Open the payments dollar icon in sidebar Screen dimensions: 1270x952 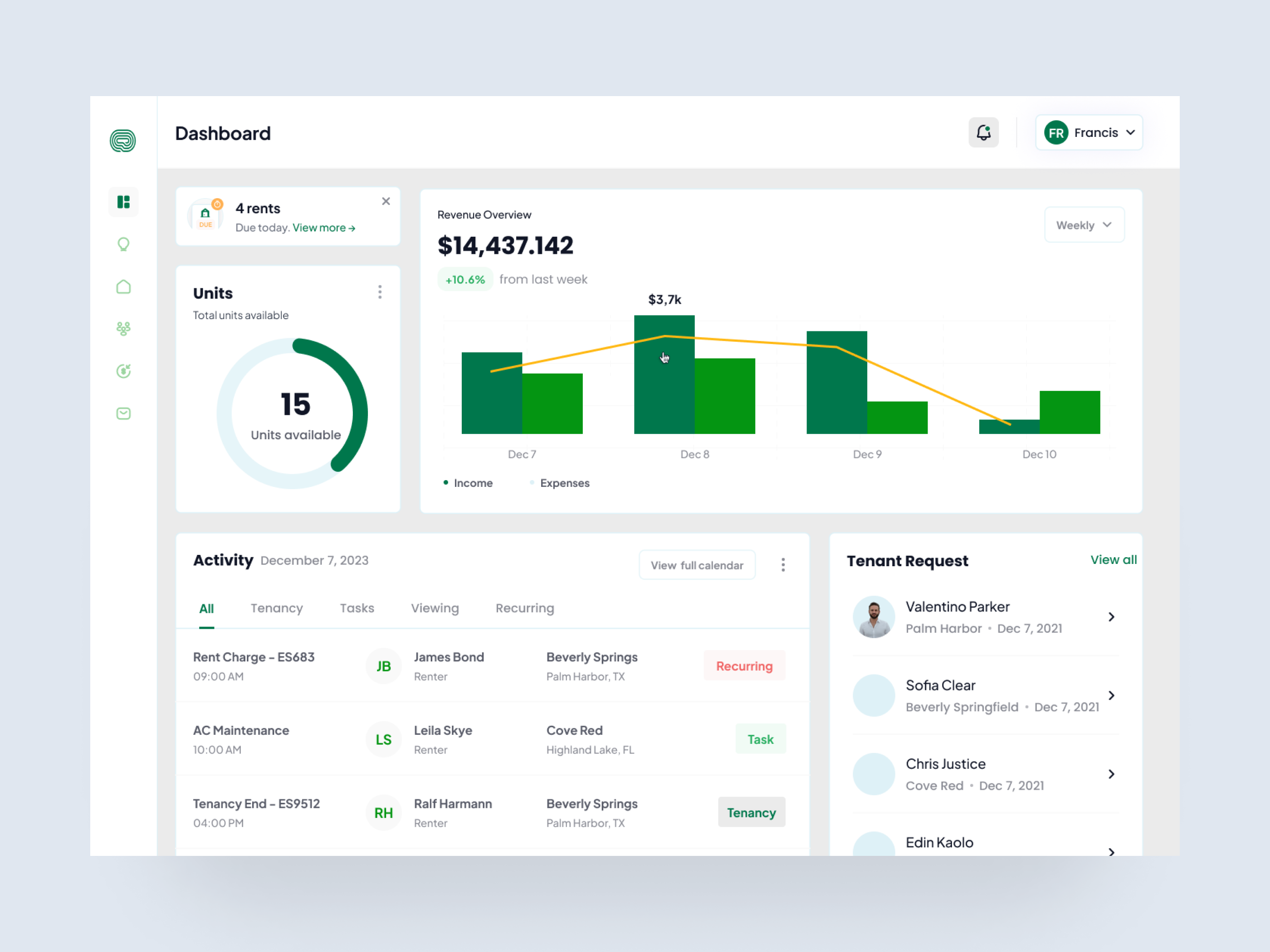[x=123, y=371]
